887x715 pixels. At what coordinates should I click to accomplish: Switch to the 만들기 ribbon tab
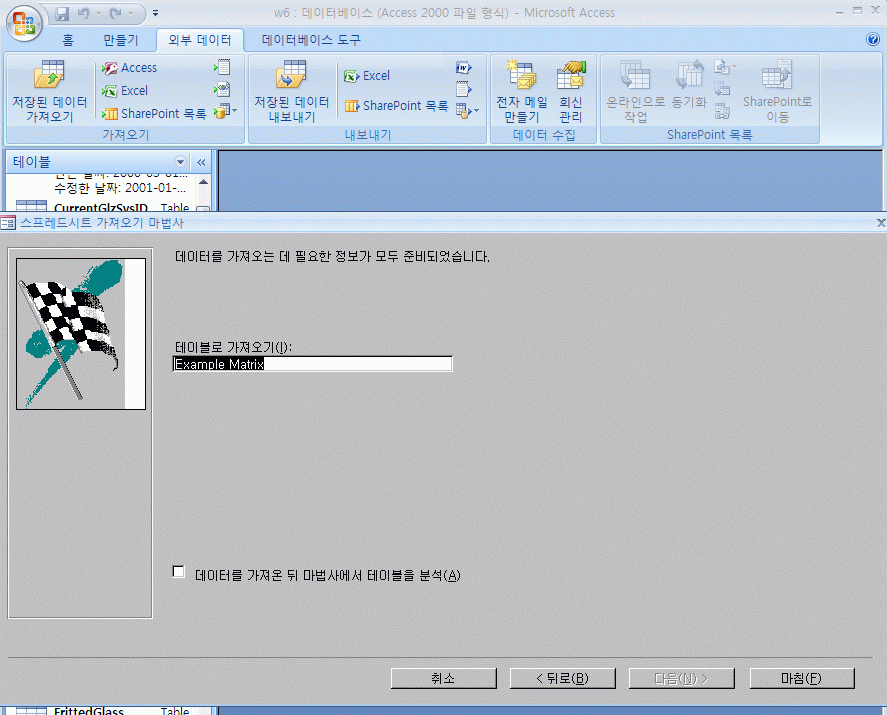coord(121,40)
